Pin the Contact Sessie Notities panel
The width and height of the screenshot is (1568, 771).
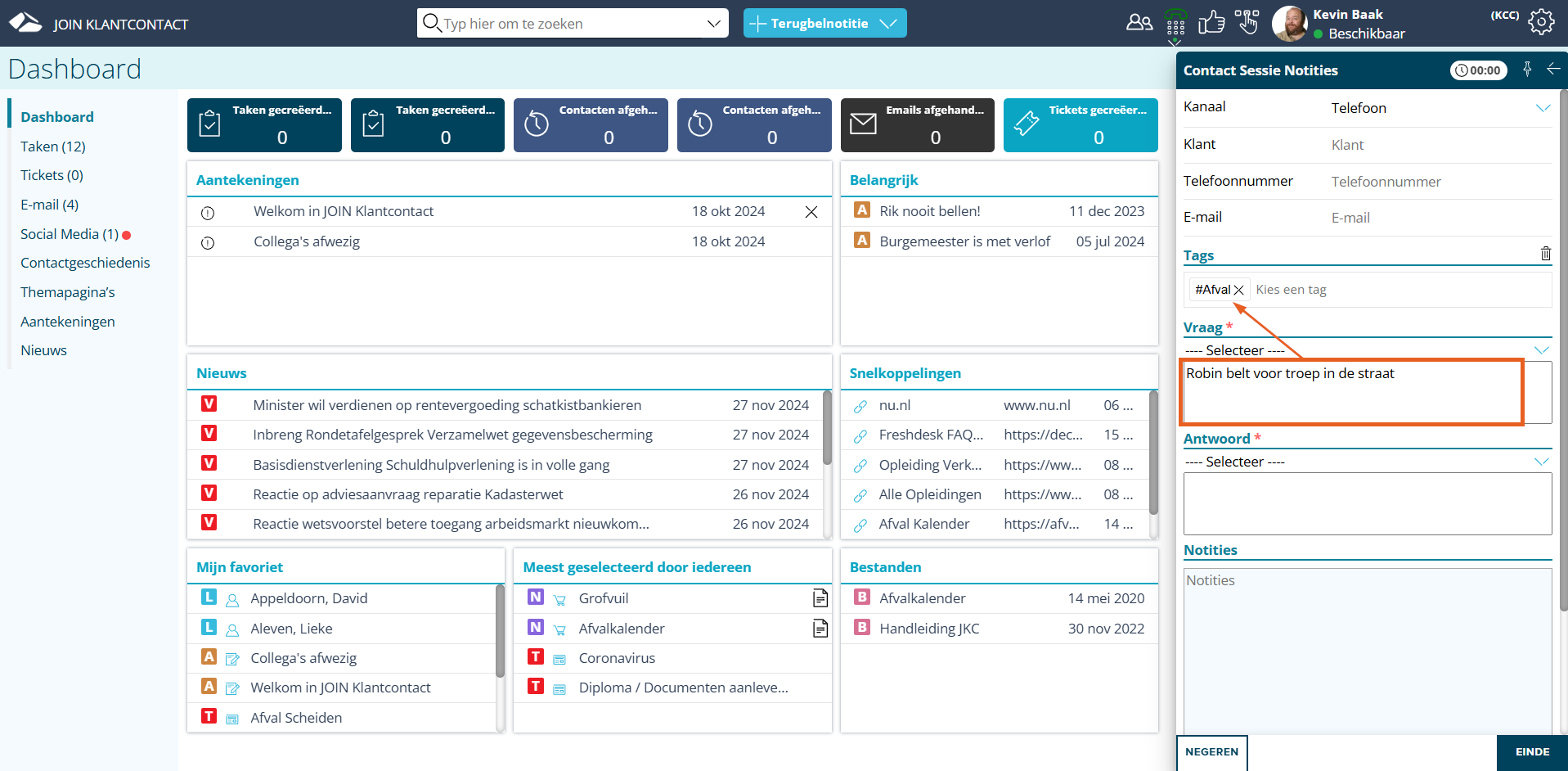click(1527, 70)
